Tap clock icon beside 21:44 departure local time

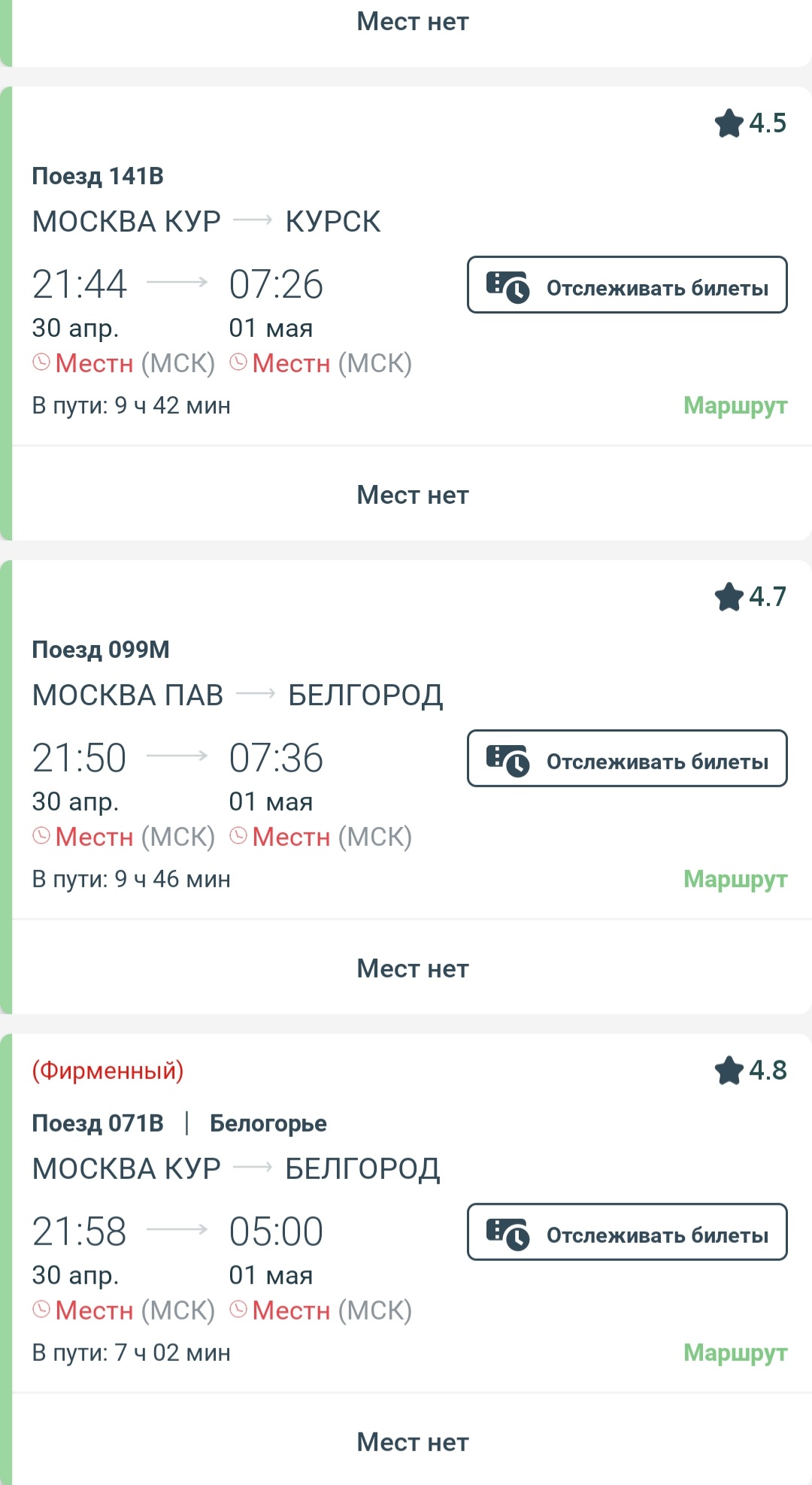(x=41, y=363)
